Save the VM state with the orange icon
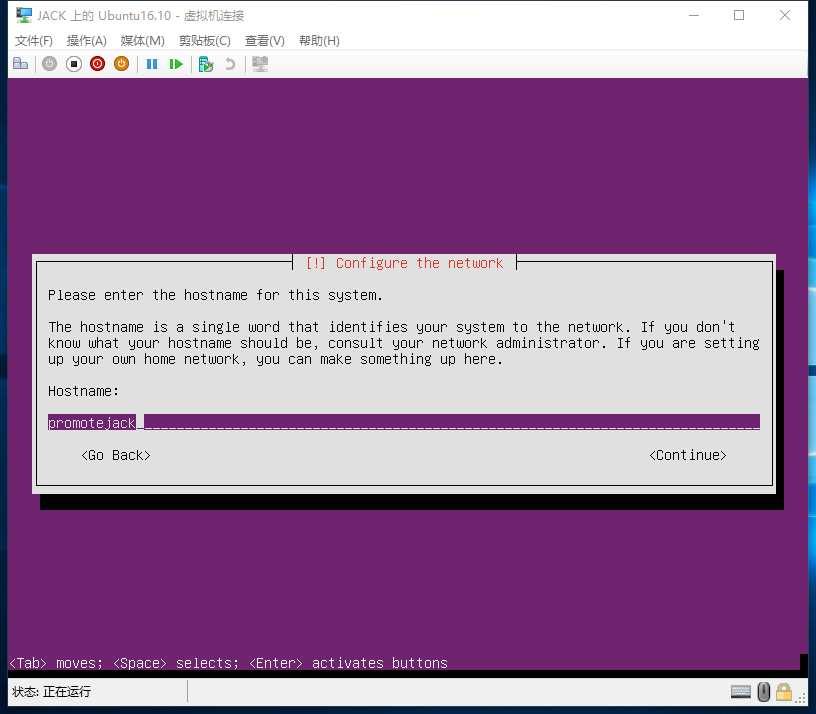 (x=121, y=63)
